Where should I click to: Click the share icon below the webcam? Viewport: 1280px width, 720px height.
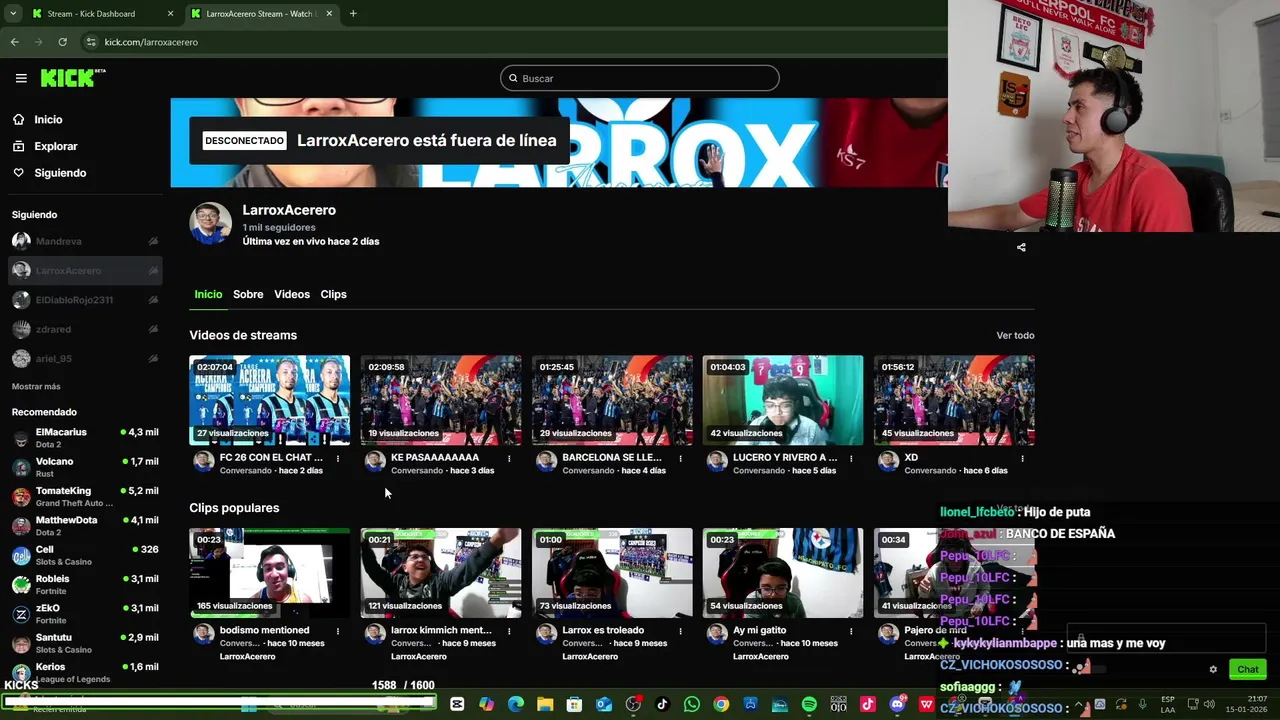coord(1021,247)
